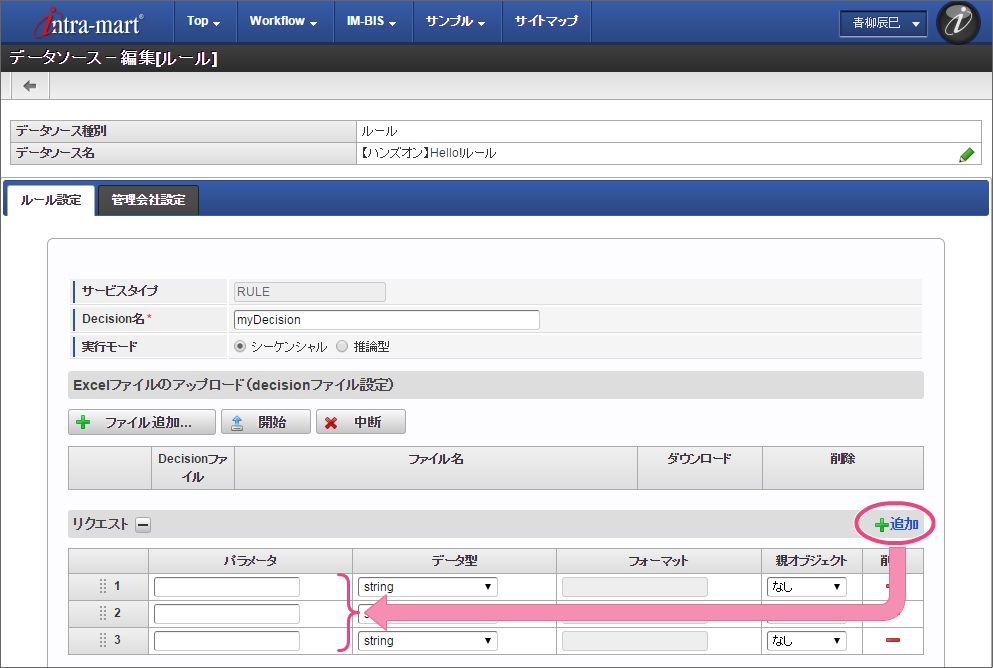
Task: Click the parameter input field in row 2
Action: [x=227, y=614]
